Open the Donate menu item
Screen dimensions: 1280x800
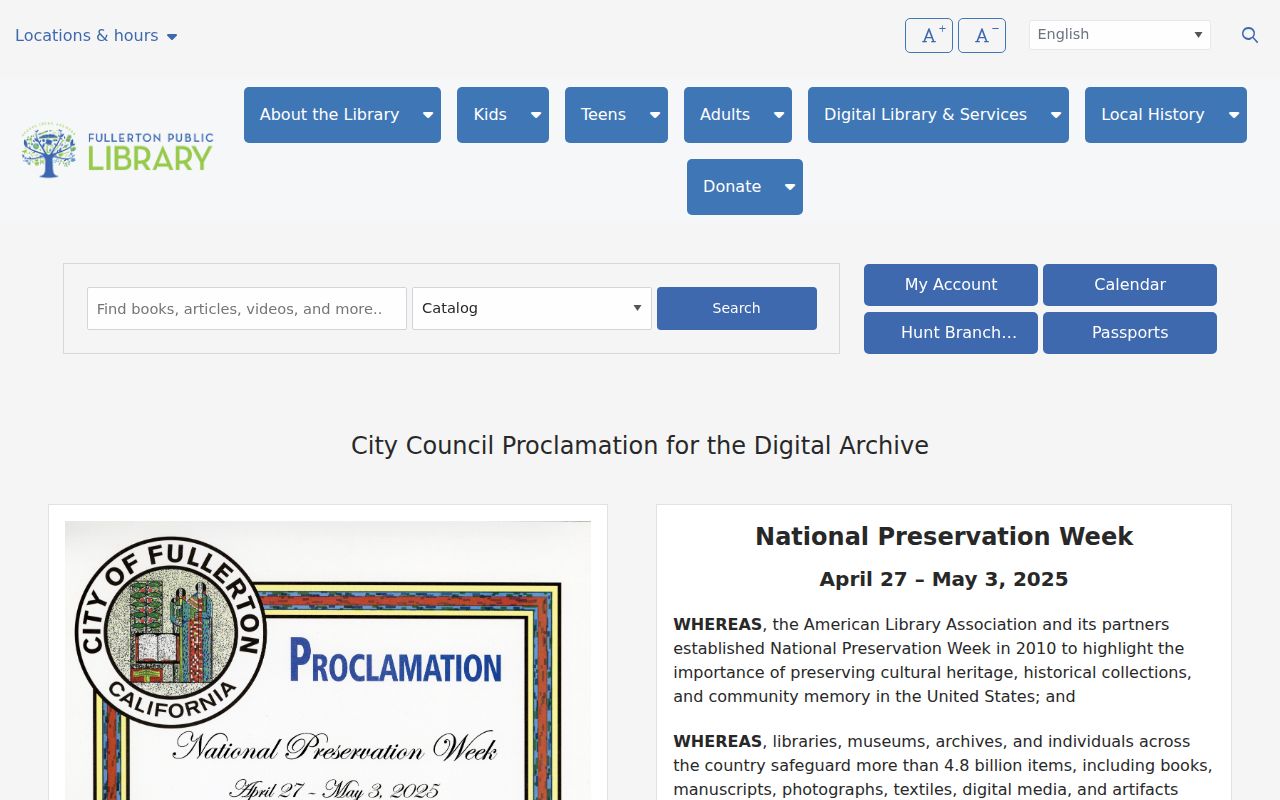coord(732,187)
